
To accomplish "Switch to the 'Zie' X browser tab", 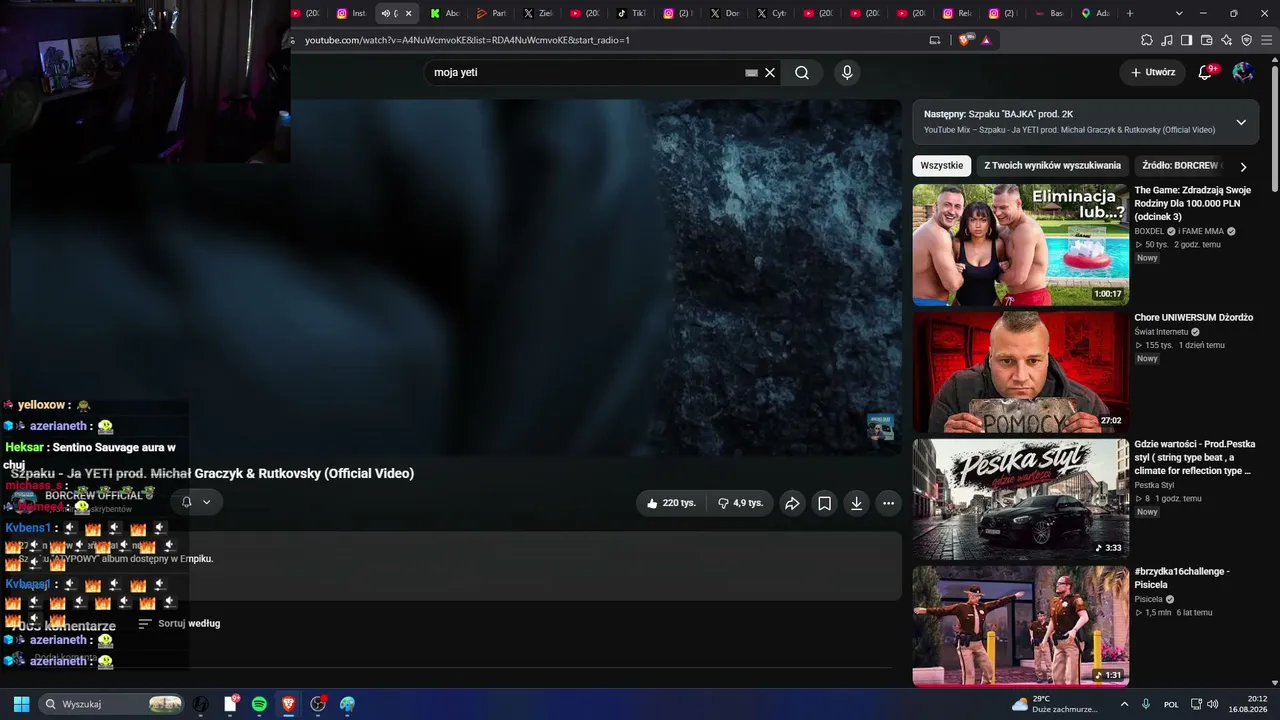I will (538, 13).
